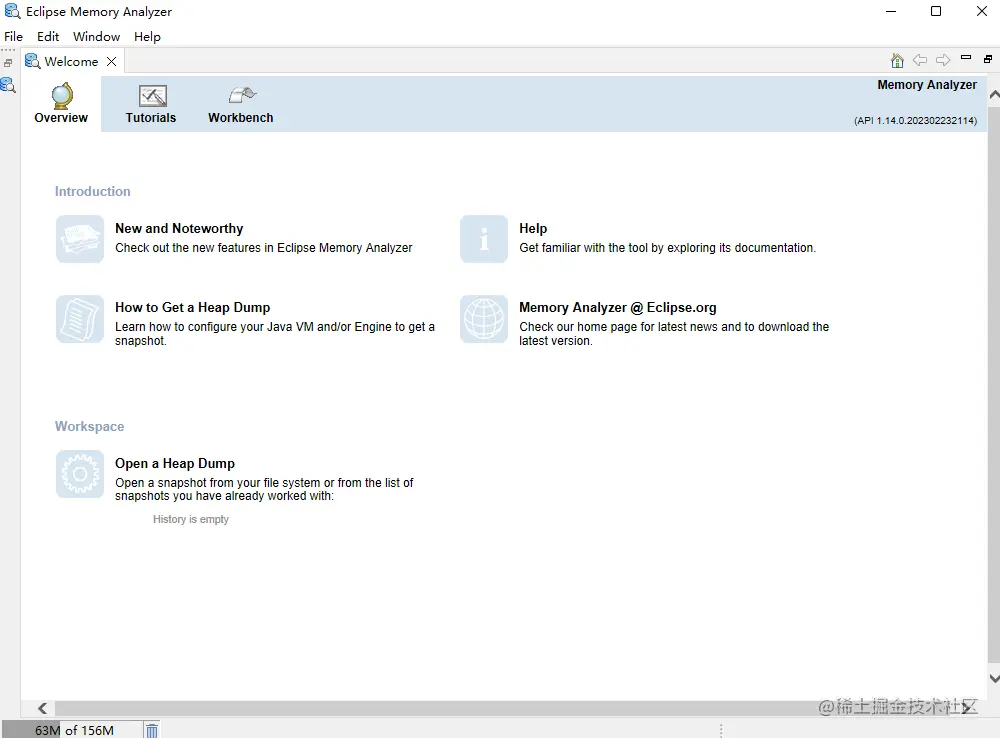Click the Workspace section heading
1000x738 pixels.
[89, 426]
